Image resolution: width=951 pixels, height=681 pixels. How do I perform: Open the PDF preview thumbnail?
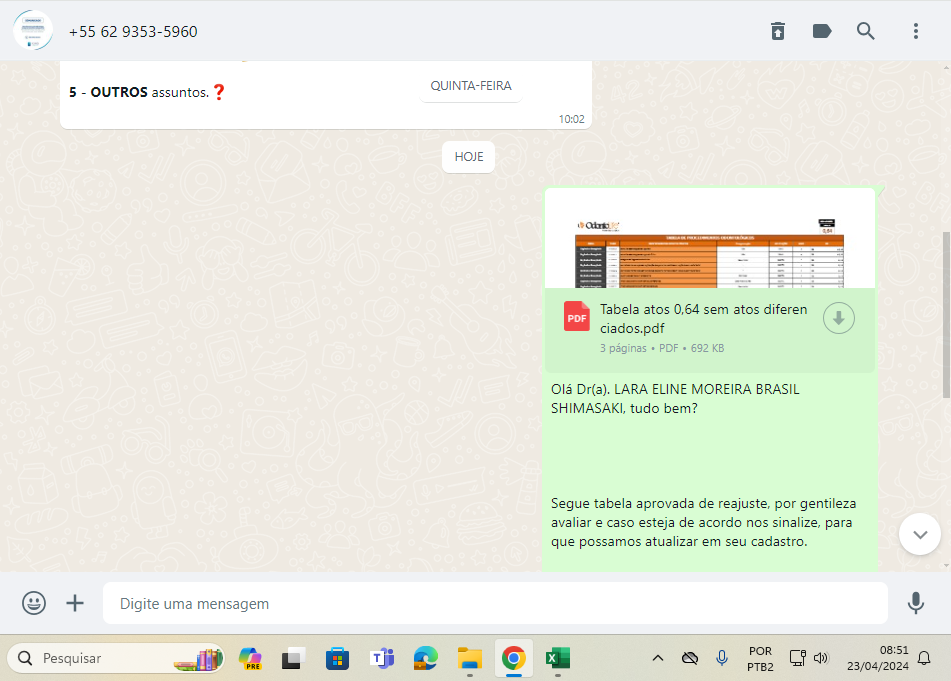[710, 238]
